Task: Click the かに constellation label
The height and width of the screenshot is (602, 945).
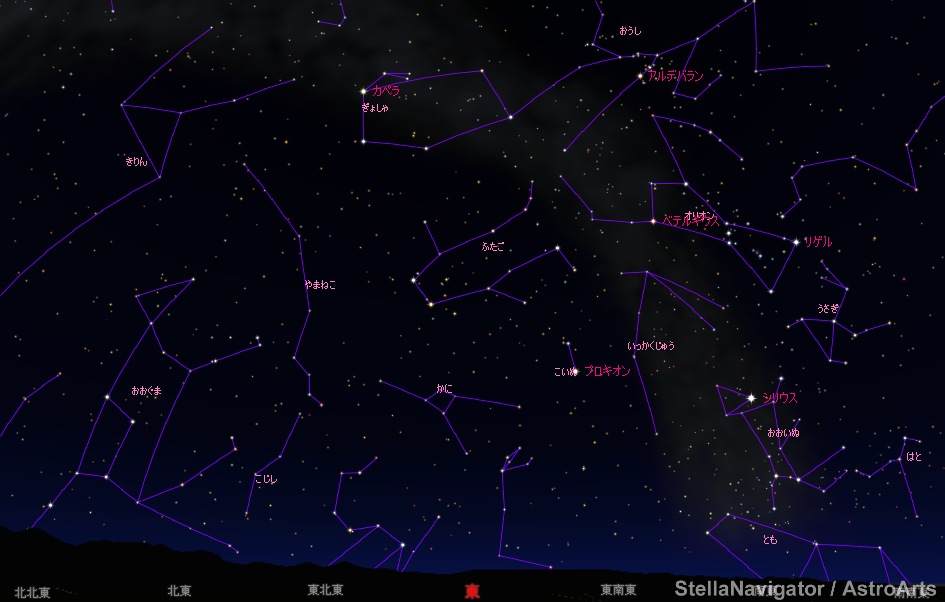Action: pyautogui.click(x=444, y=388)
